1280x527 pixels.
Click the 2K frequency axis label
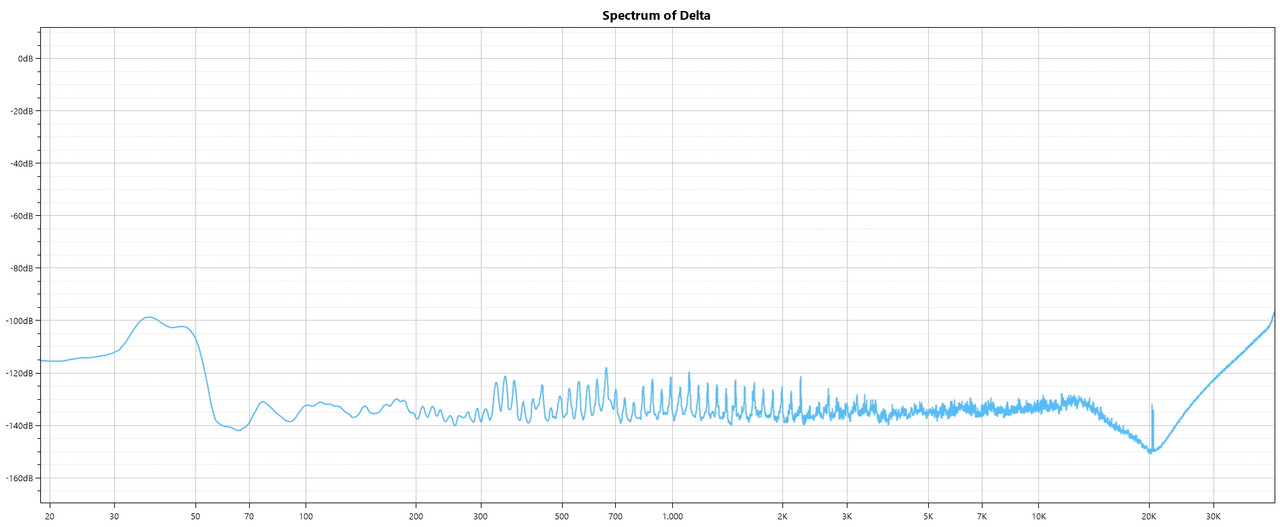pos(783,518)
